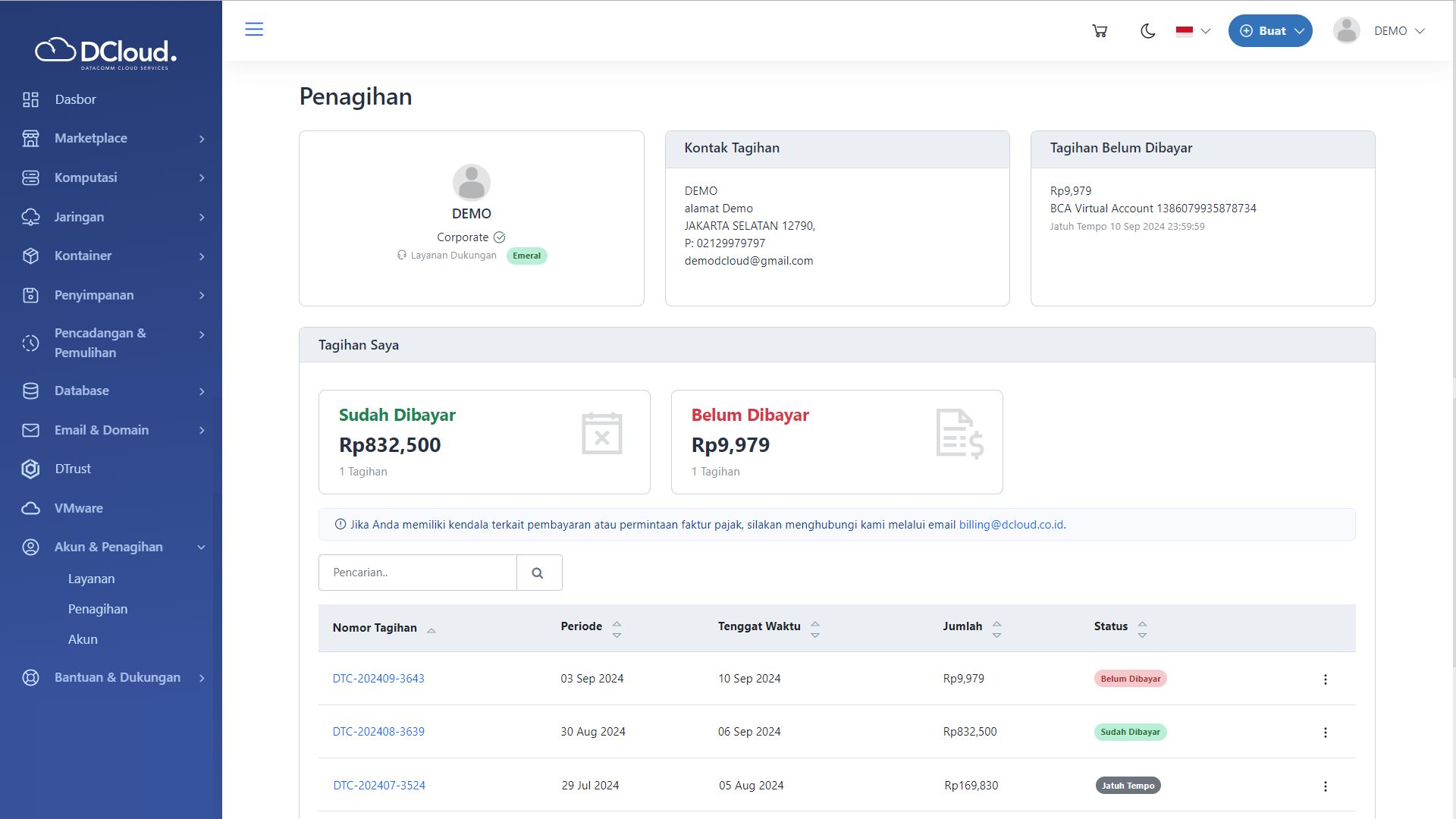Open invoice DTC-202407-3524 link
The image size is (1456, 819).
[379, 786]
